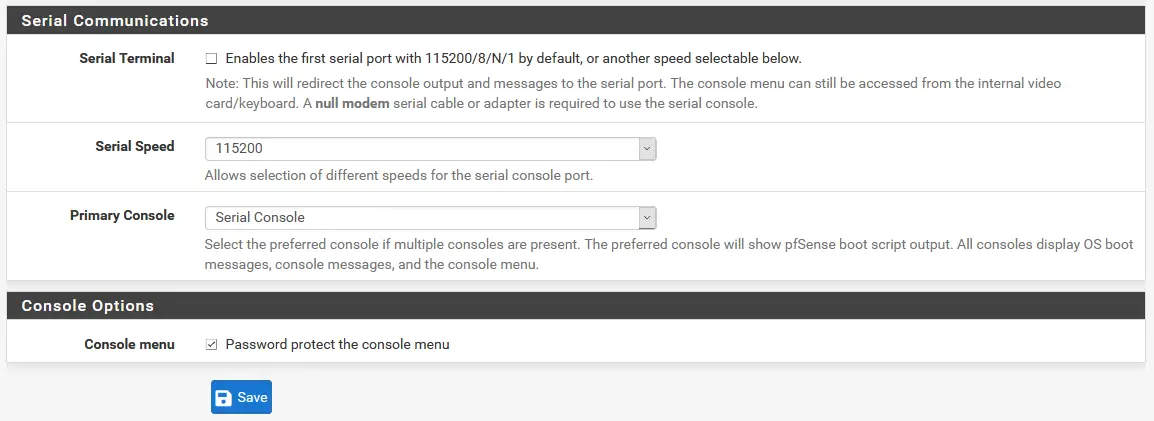The height and width of the screenshot is (421, 1154).
Task: Click the arrow on the Serial Speed selector
Action: 647,149
